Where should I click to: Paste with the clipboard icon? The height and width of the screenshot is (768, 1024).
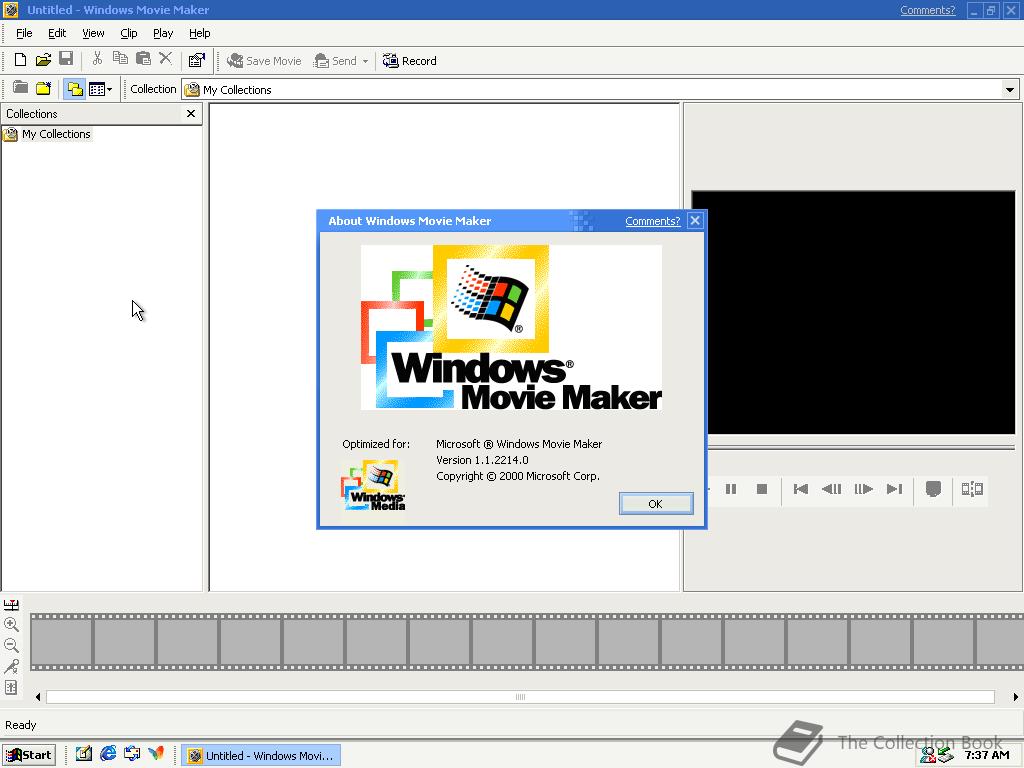(x=143, y=59)
